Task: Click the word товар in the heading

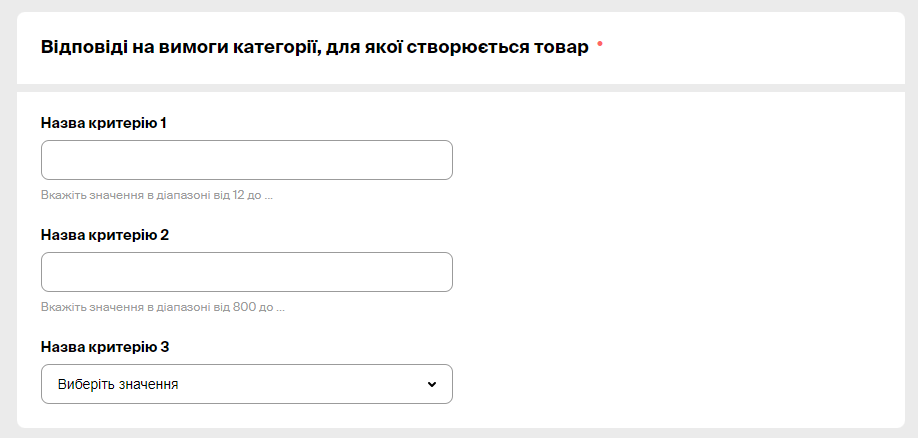Action: click(x=557, y=47)
